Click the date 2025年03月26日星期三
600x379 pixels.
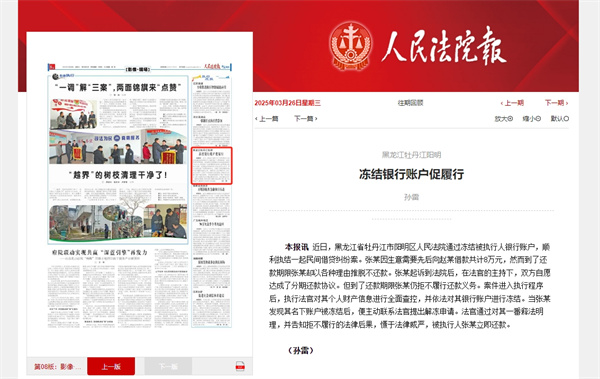click(288, 103)
